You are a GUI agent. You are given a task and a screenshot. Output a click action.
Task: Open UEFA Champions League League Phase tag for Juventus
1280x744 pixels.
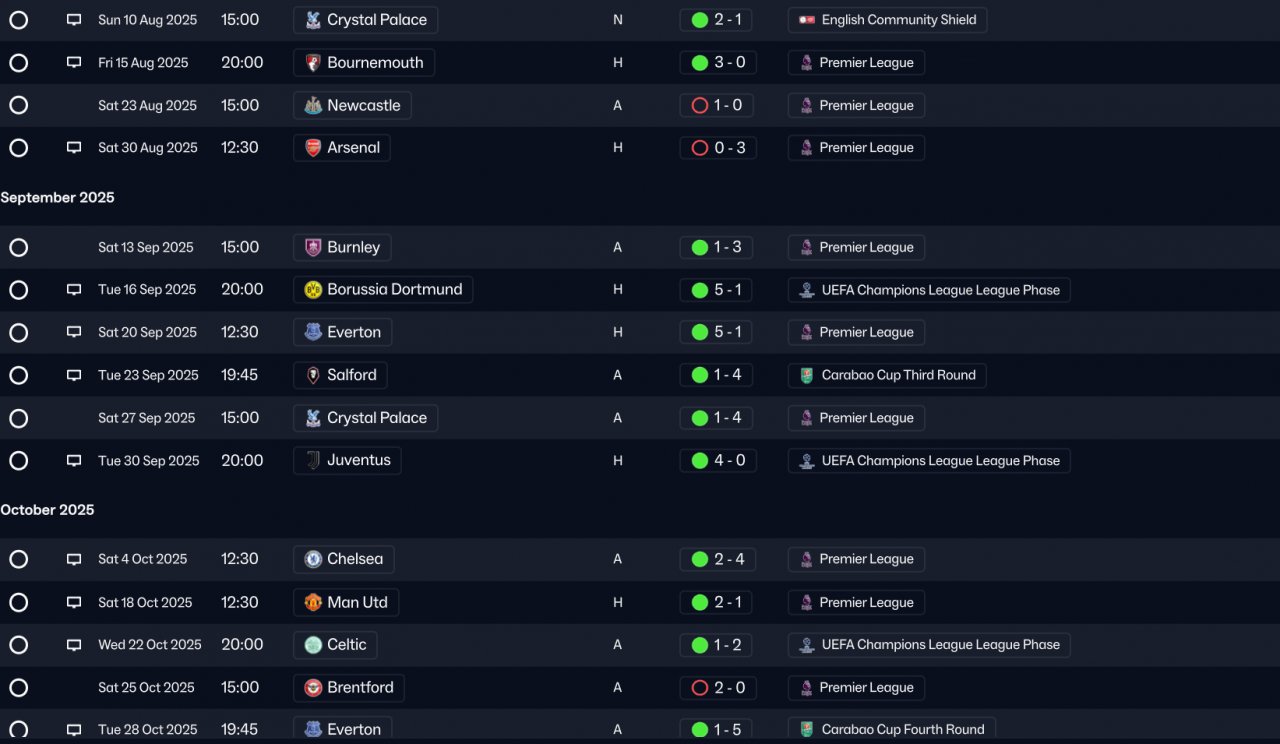[x=929, y=461]
